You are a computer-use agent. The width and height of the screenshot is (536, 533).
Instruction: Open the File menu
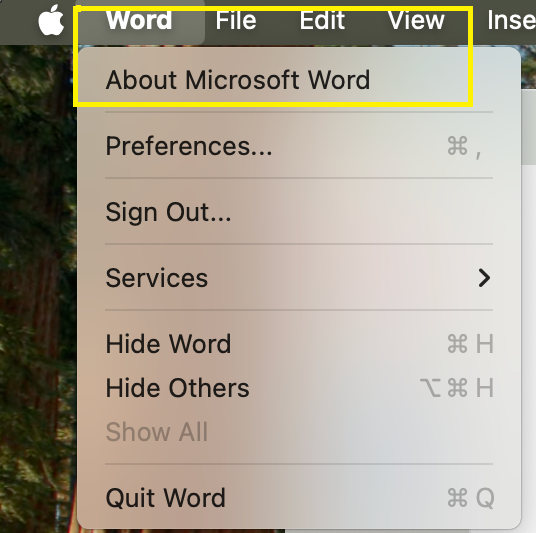coord(236,20)
